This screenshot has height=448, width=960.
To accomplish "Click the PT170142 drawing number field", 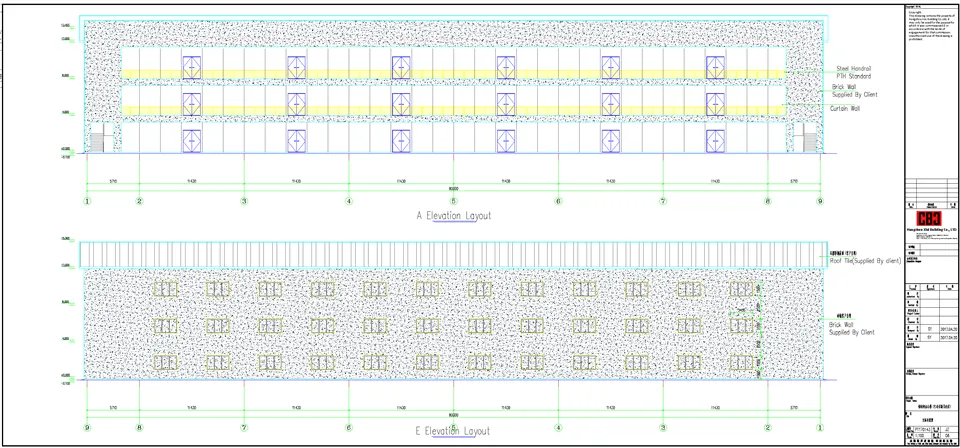I will coord(921,428).
